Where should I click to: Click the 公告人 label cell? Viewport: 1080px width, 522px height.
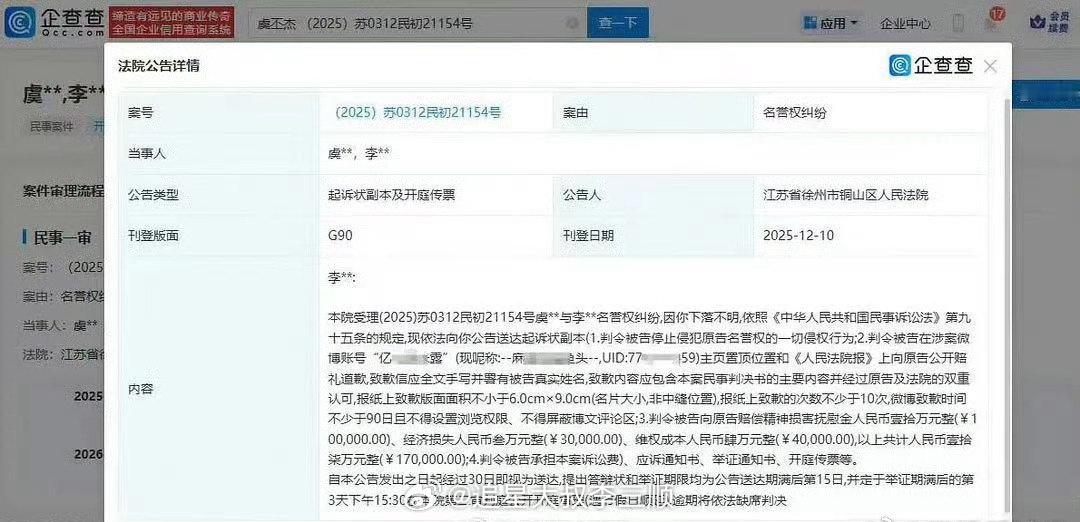click(653, 195)
